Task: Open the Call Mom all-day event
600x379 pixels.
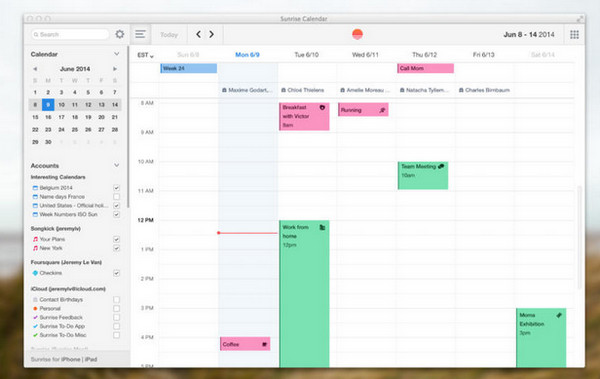Action: coord(426,69)
